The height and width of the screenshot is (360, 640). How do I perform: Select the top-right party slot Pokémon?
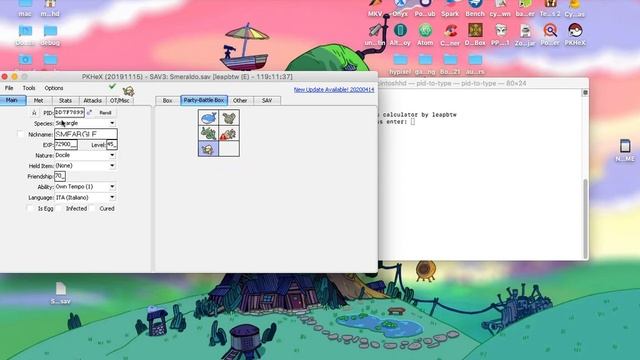[229, 118]
